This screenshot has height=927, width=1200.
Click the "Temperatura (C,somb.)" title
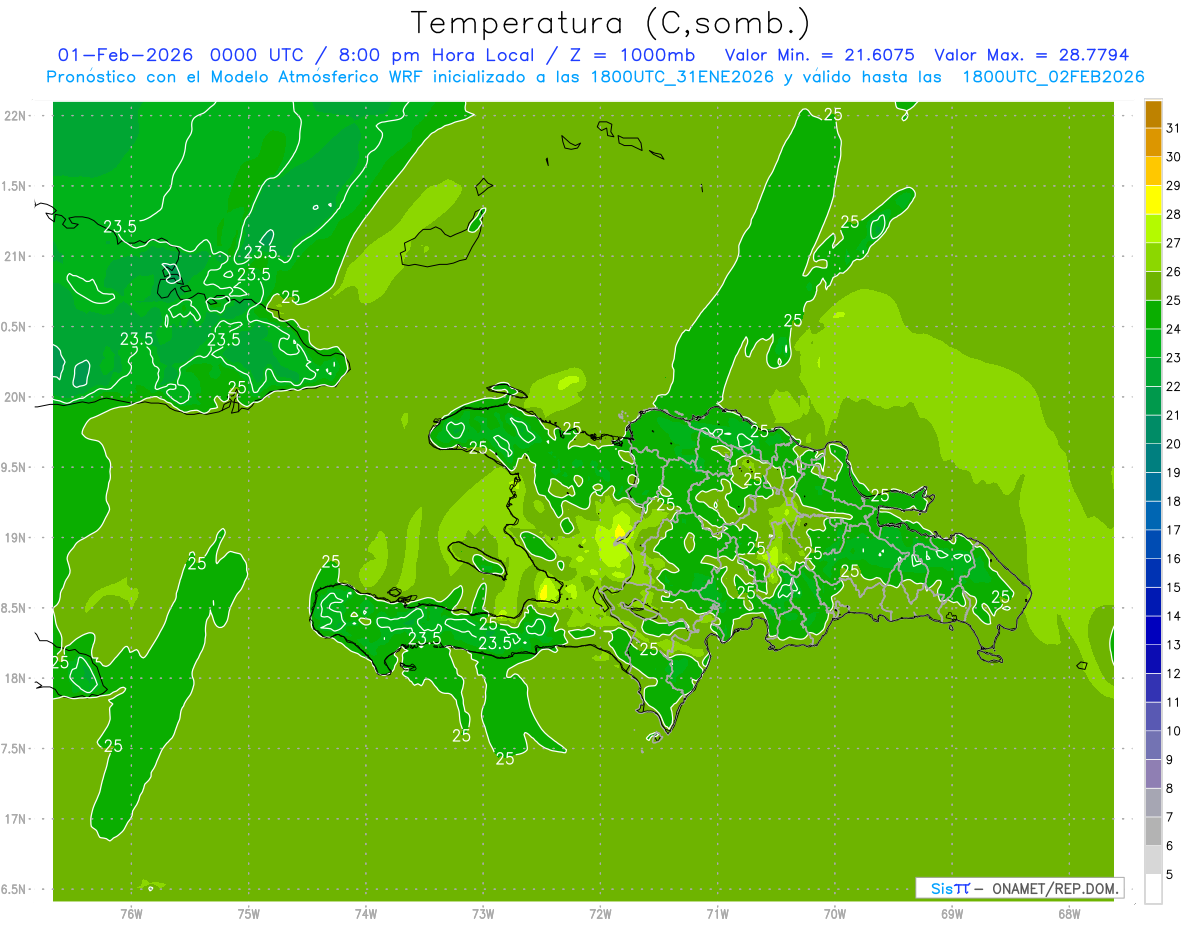610,24
